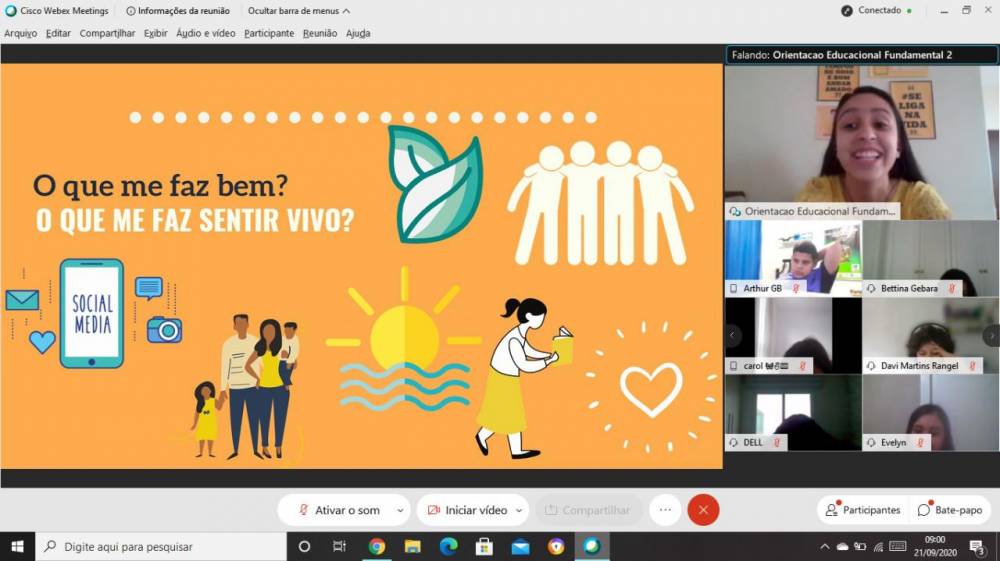Click the Cortana circle icon
The image size is (1000, 561).
pyautogui.click(x=305, y=547)
